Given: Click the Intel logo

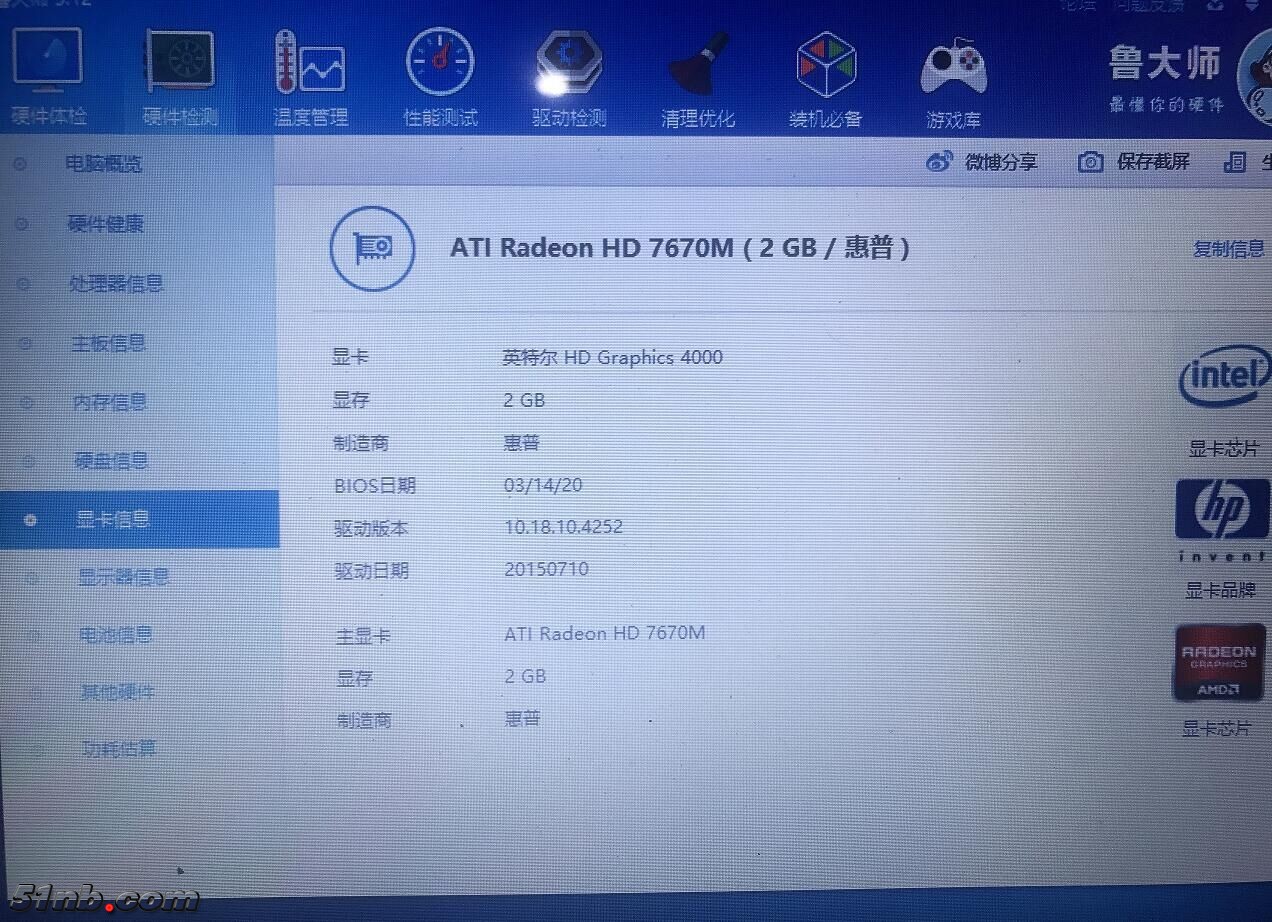Looking at the screenshot, I should (1224, 377).
